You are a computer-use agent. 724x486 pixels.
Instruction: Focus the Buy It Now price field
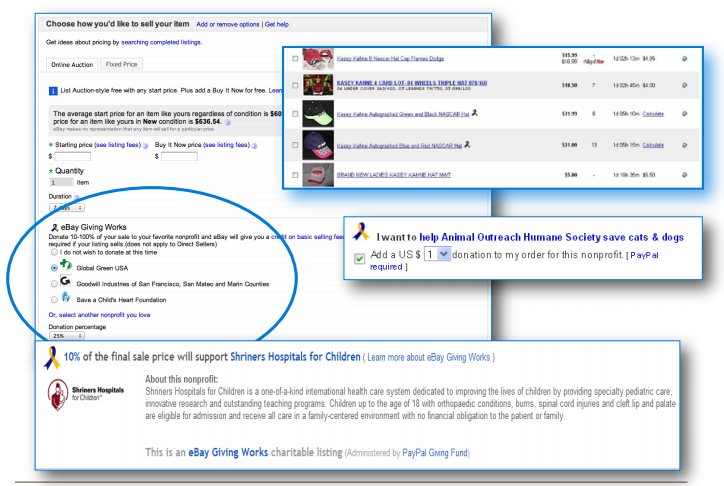179,156
